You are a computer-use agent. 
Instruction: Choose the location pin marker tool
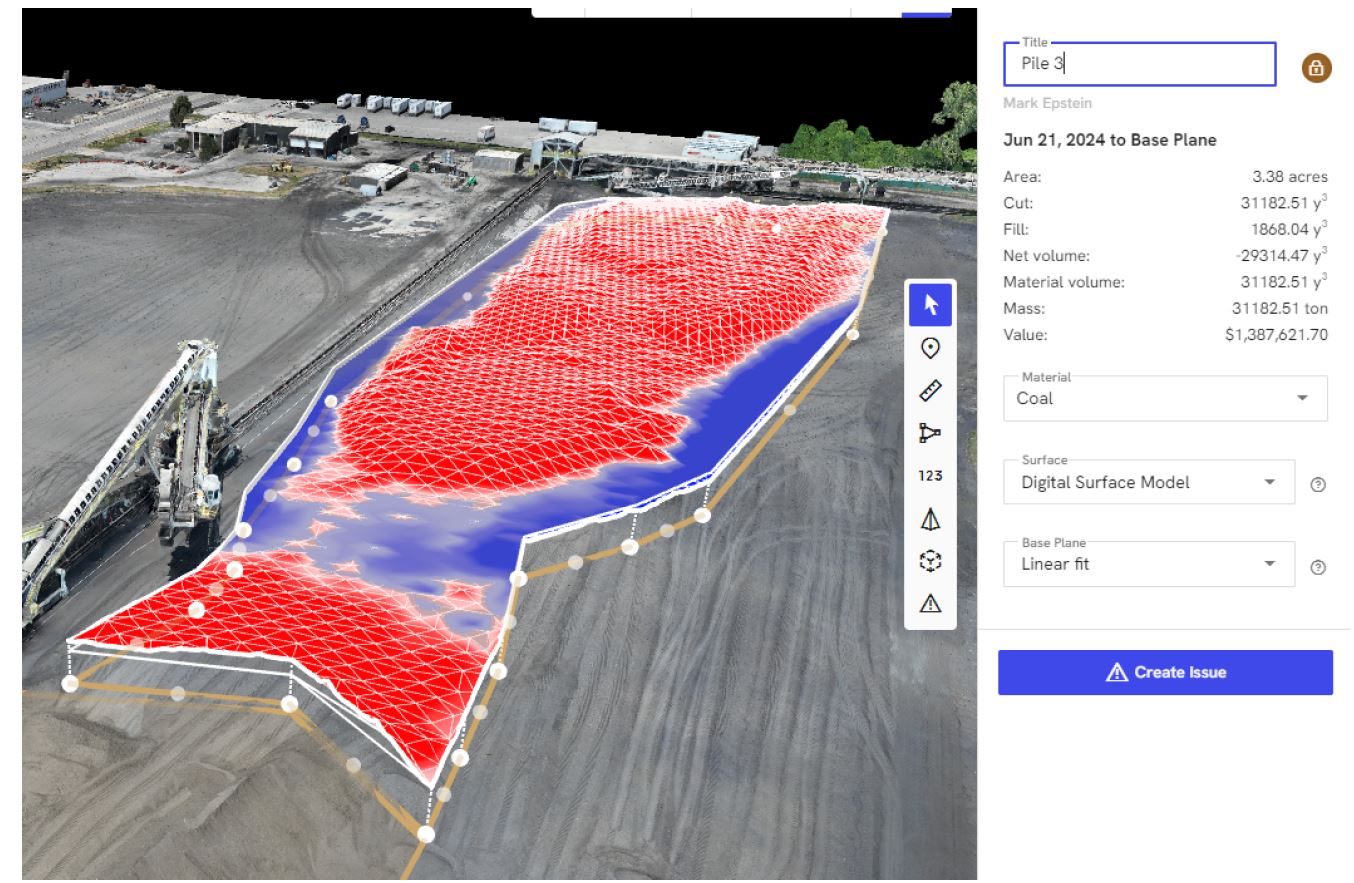point(930,348)
